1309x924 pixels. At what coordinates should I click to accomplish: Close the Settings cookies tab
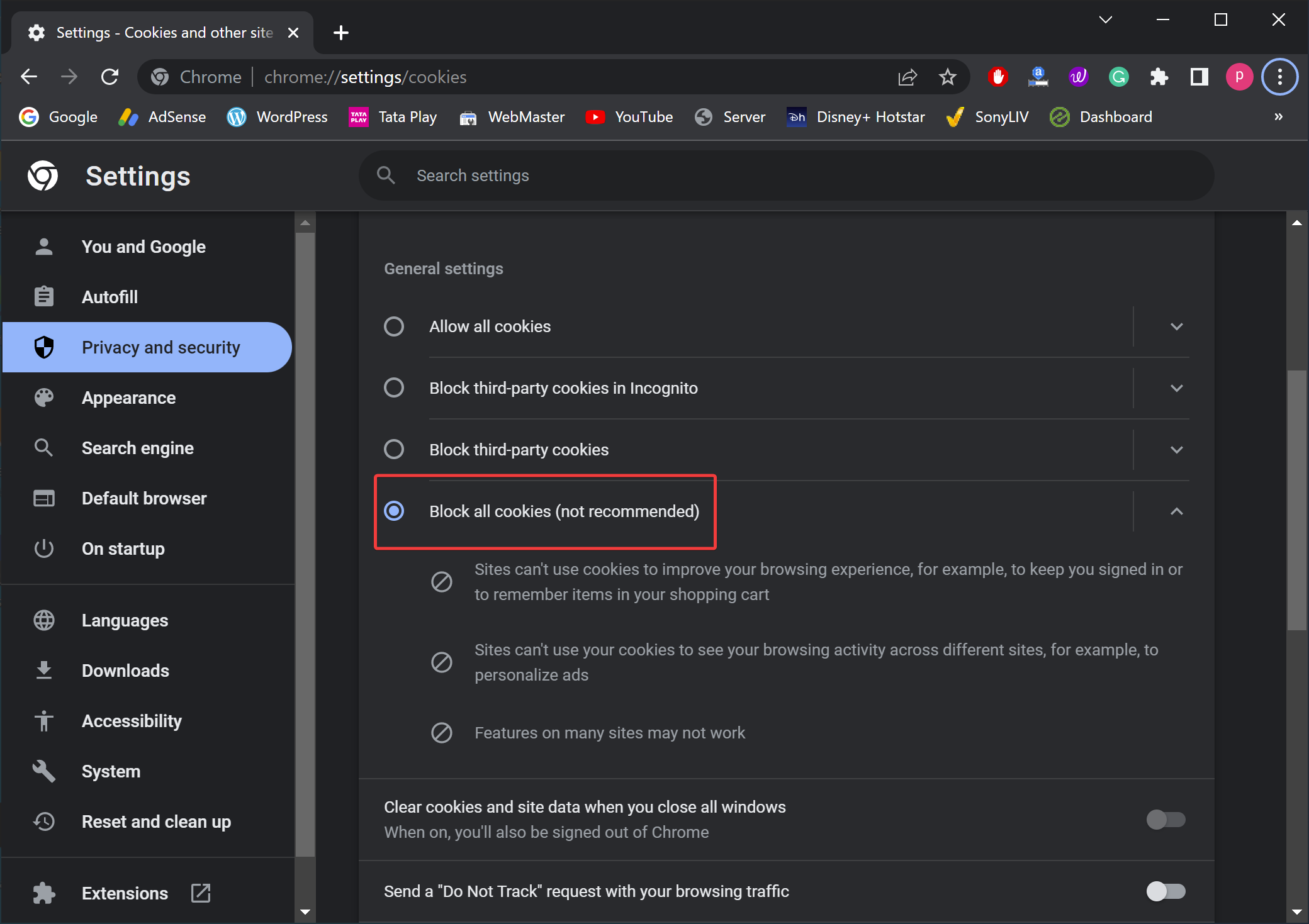point(293,33)
